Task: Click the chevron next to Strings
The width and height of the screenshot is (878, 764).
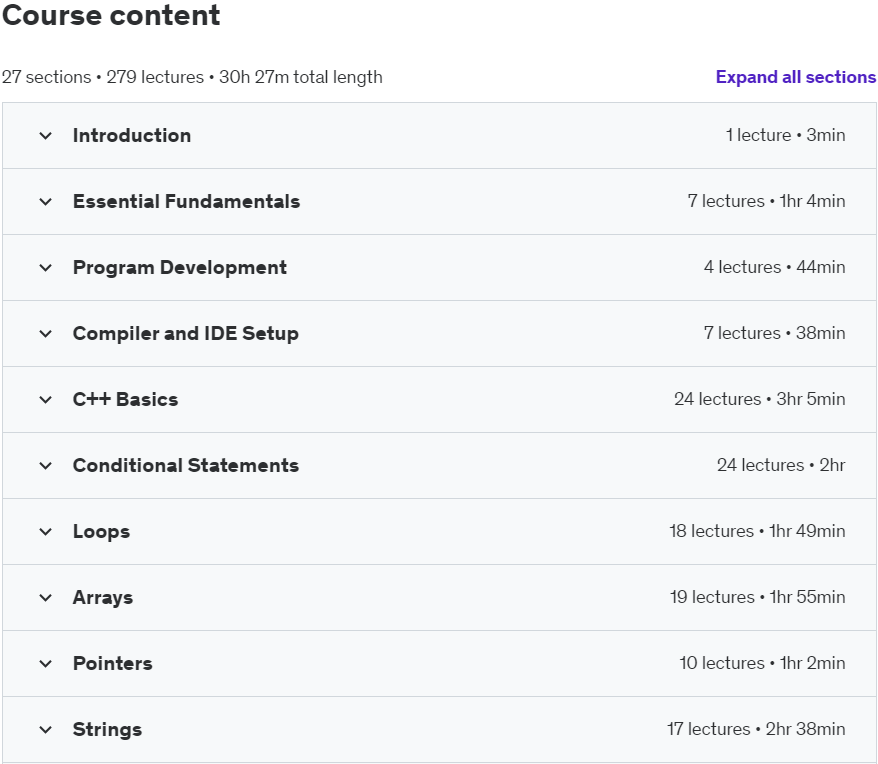Action: click(45, 730)
